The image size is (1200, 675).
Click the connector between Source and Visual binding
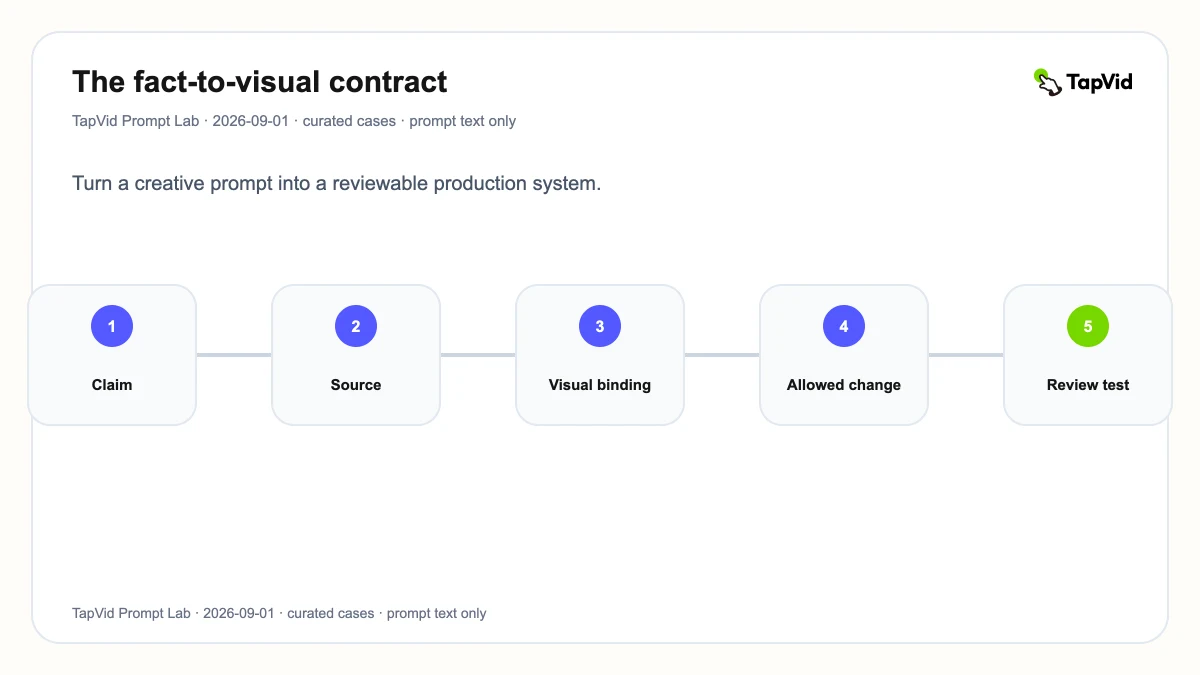[x=478, y=355]
